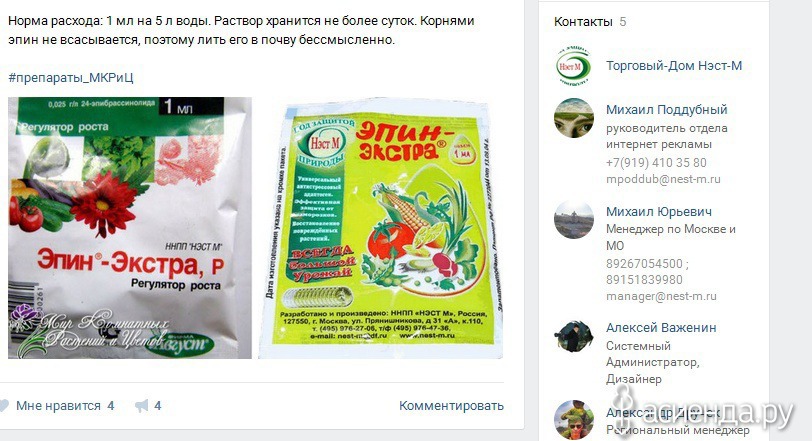Open Торговый-Дом Нэст-М logo avatar
Screen dimensions: 812x441
(574, 66)
